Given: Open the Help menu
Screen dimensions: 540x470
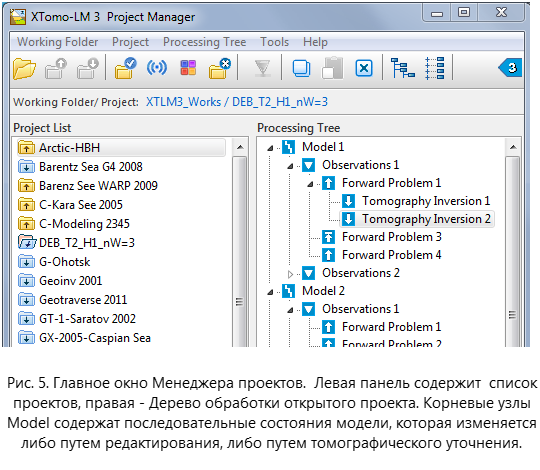Looking at the screenshot, I should click(x=315, y=42).
